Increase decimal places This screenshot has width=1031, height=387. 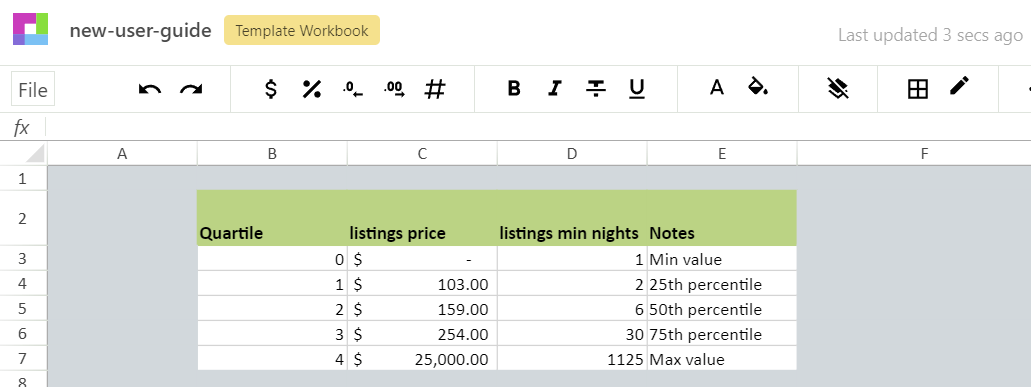click(x=395, y=89)
